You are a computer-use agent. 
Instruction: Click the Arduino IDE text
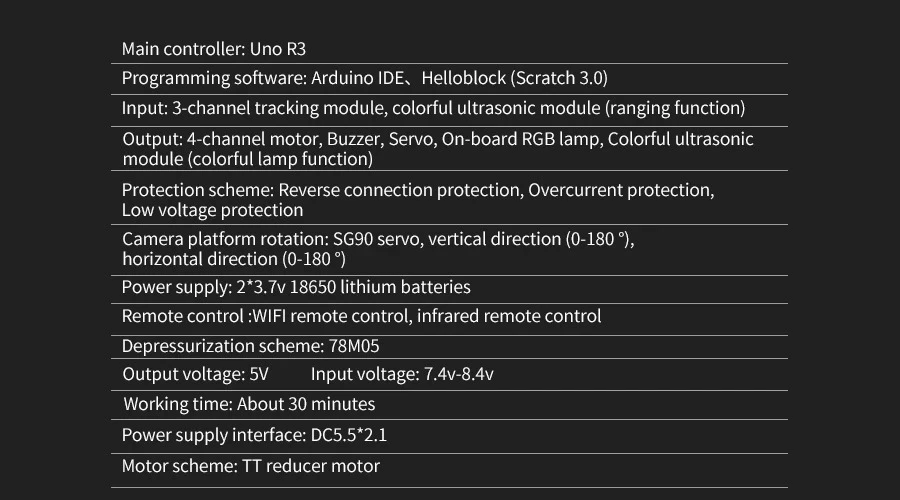(358, 78)
